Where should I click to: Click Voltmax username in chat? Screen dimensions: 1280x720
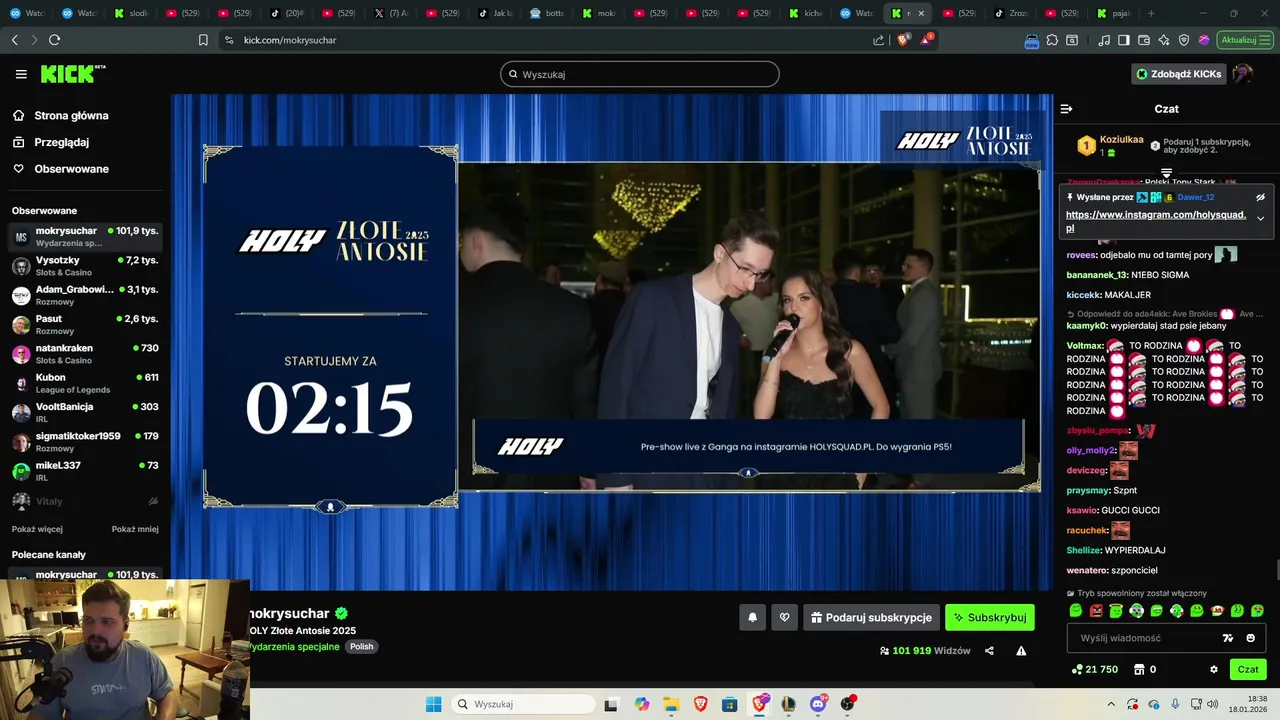pyautogui.click(x=1085, y=346)
